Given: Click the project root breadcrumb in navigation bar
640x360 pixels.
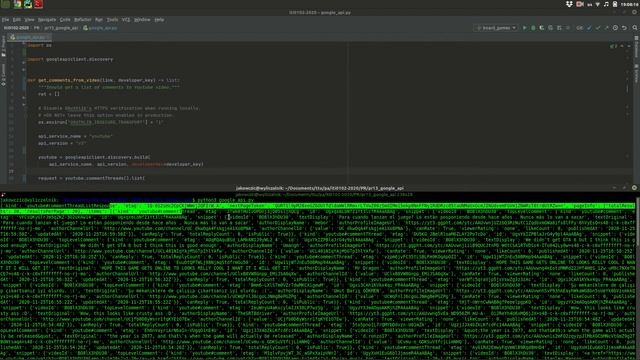Looking at the screenshot, I should click(x=16, y=28).
